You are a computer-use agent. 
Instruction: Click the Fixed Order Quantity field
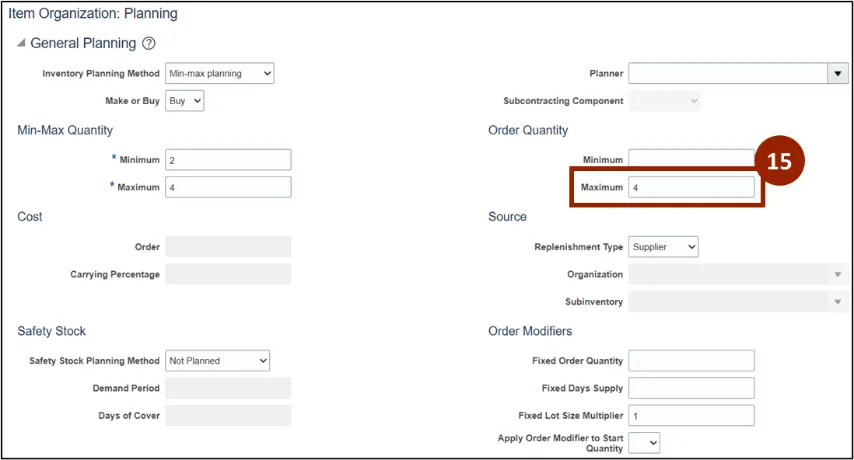click(x=691, y=361)
